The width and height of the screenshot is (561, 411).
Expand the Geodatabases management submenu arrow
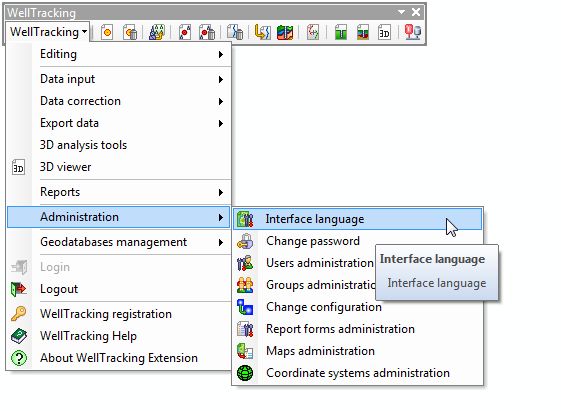point(221,243)
